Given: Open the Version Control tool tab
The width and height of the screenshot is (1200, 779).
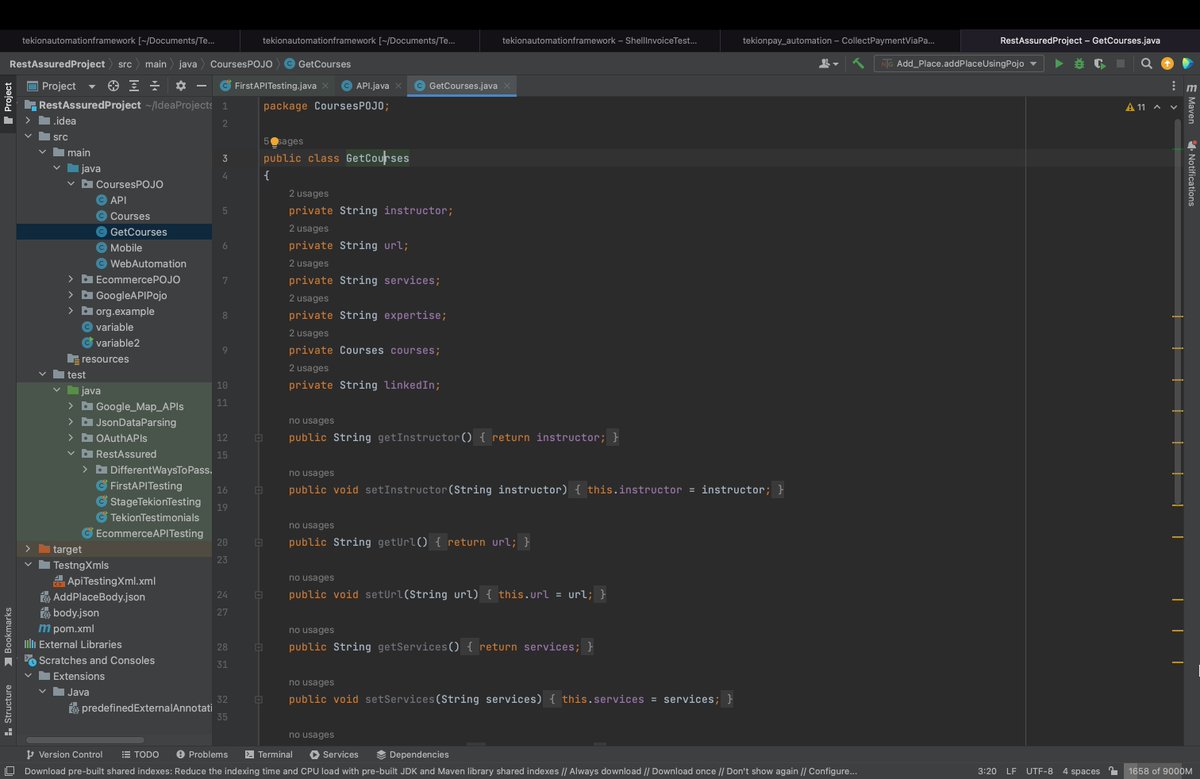Looking at the screenshot, I should pyautogui.click(x=65, y=755).
